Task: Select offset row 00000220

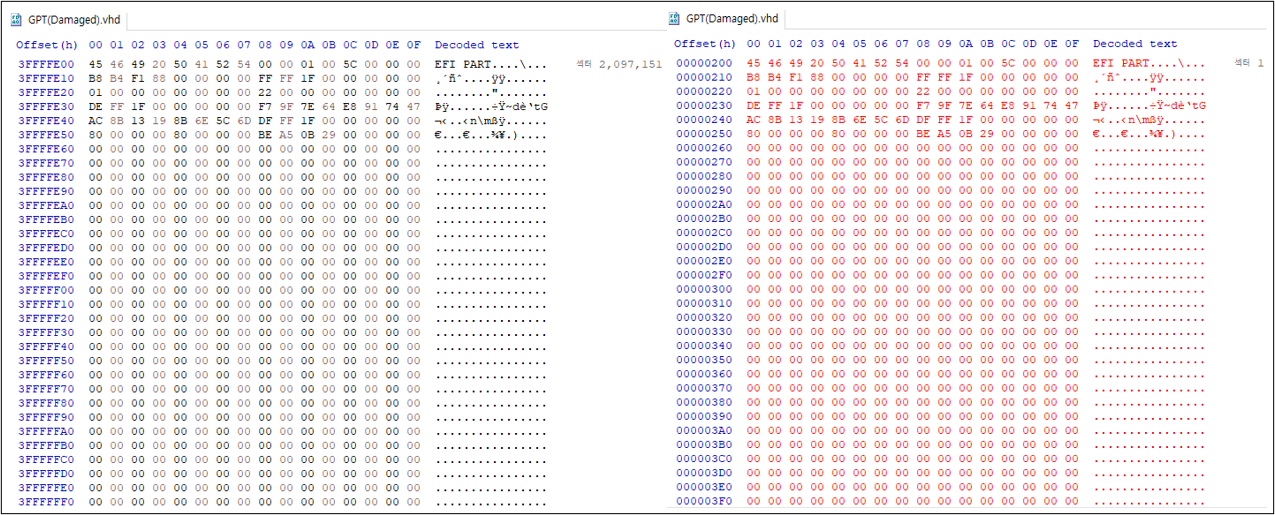Action: pyautogui.click(x=941, y=91)
